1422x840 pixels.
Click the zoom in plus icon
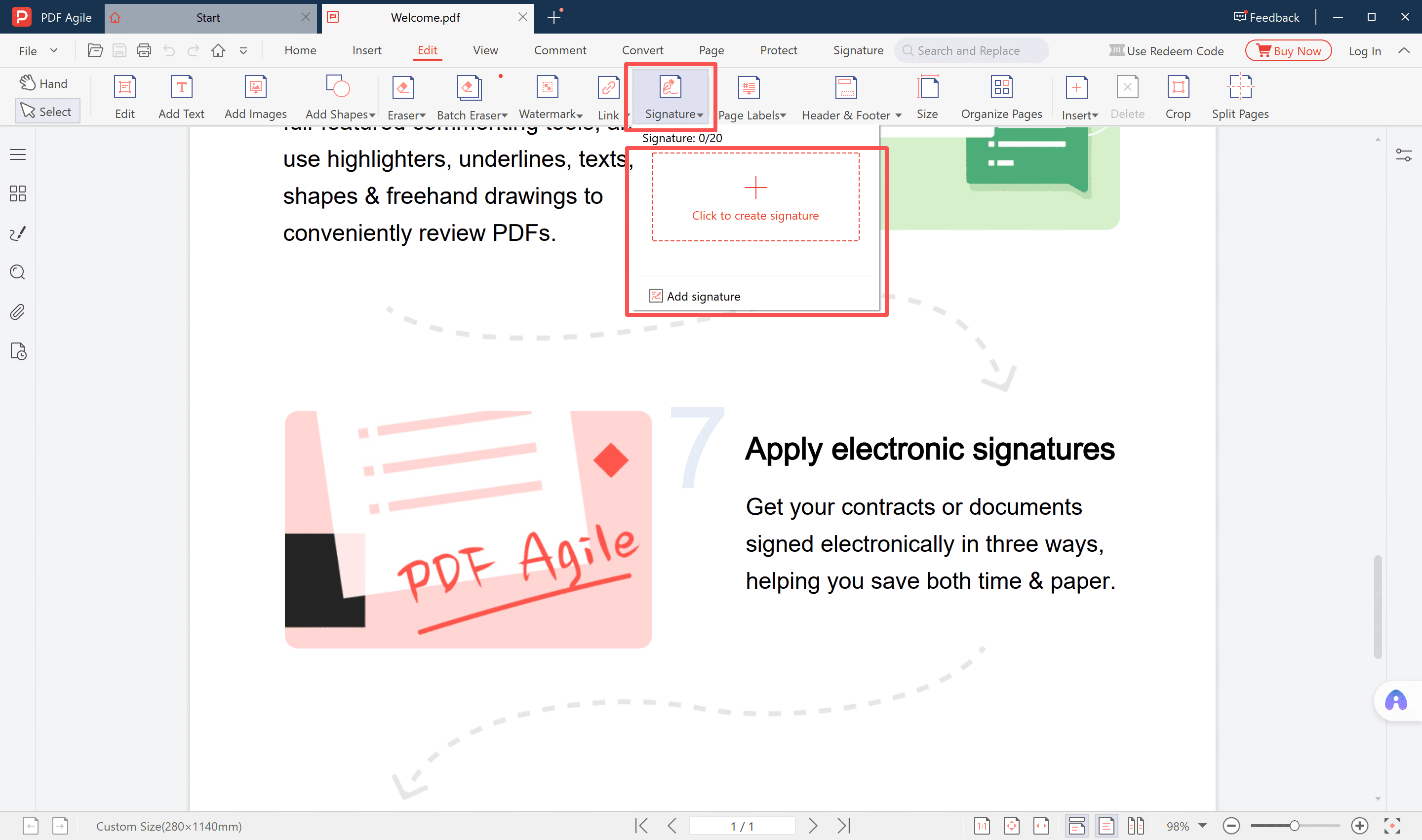click(x=1360, y=826)
